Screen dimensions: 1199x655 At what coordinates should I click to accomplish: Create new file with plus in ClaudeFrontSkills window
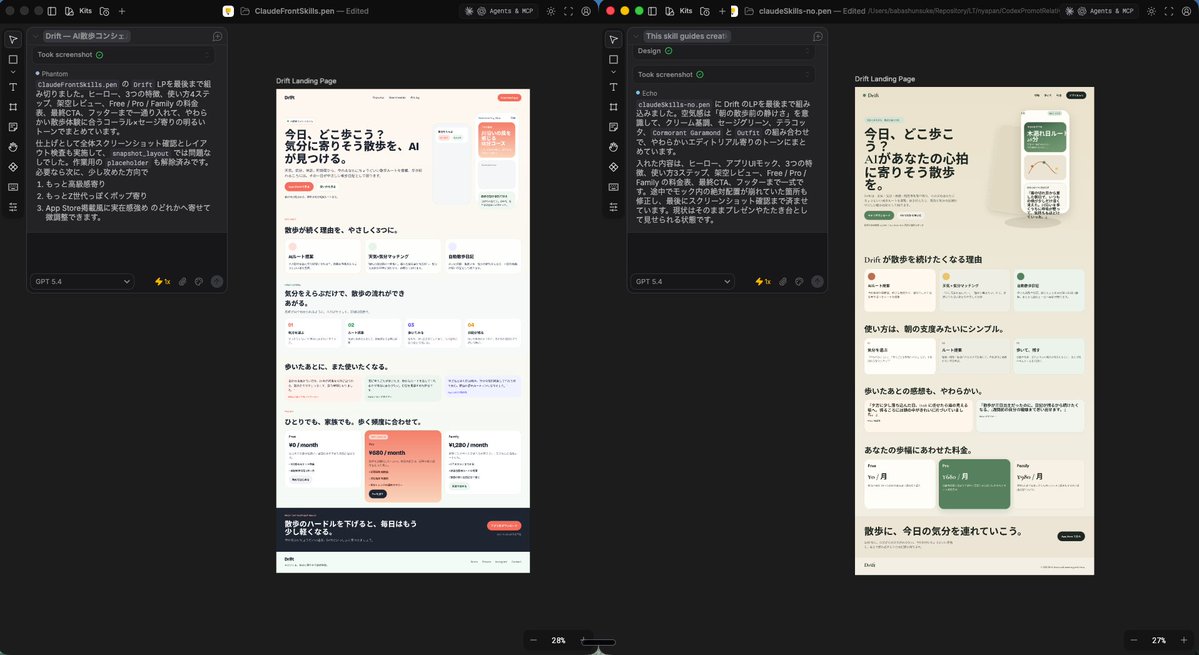pyautogui.click(x=122, y=11)
